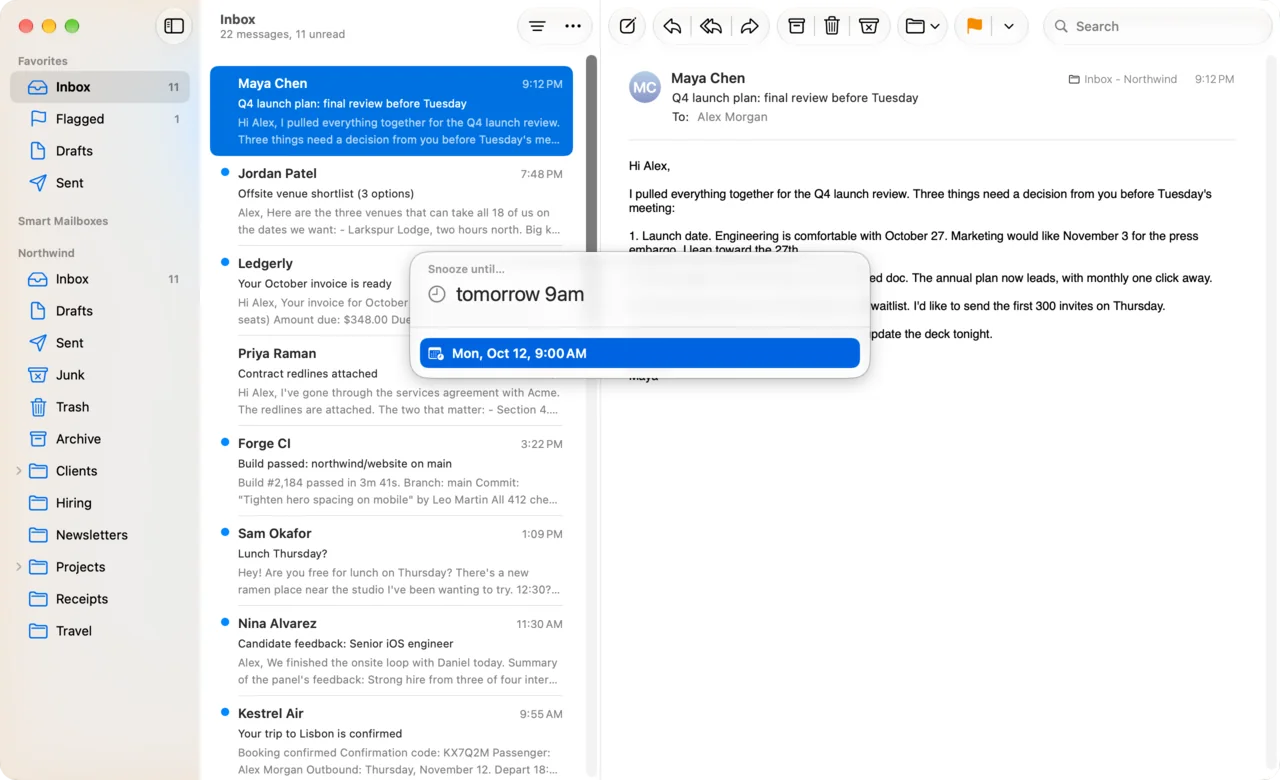Open the Northwind Junk folder
Image resolution: width=1280 pixels, height=780 pixels.
[100, 375]
